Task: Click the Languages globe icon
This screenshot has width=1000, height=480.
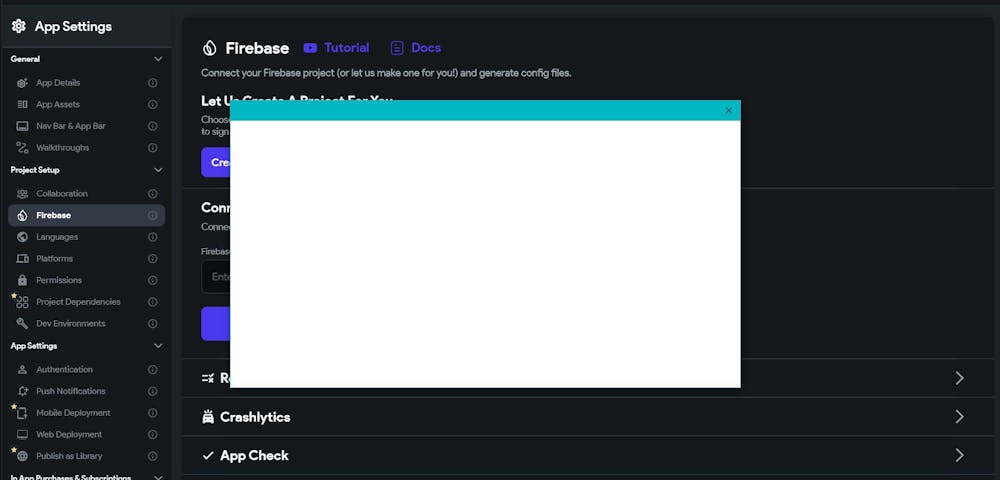Action: point(22,237)
